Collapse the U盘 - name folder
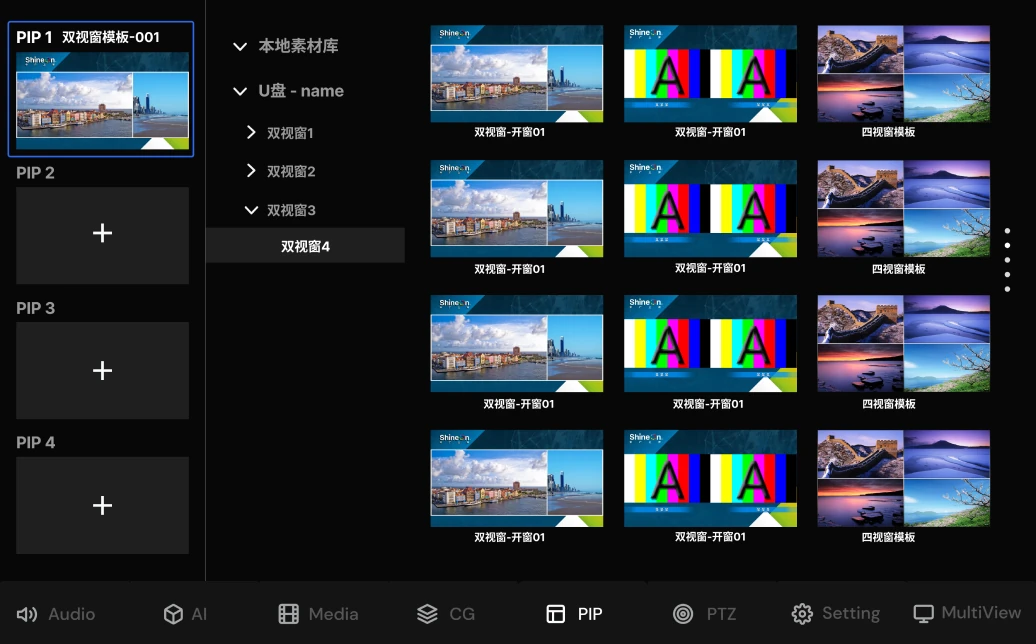This screenshot has width=1036, height=644. (240, 91)
